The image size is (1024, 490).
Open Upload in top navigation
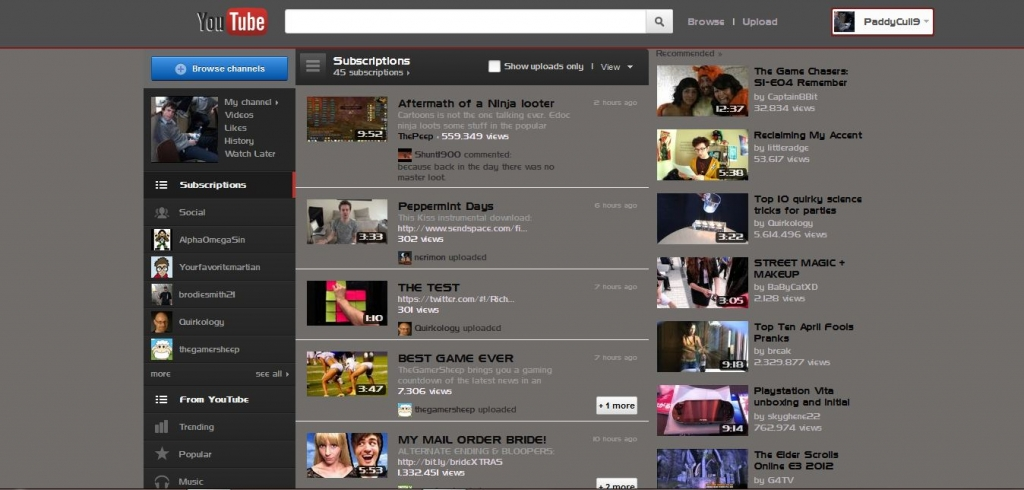click(760, 22)
